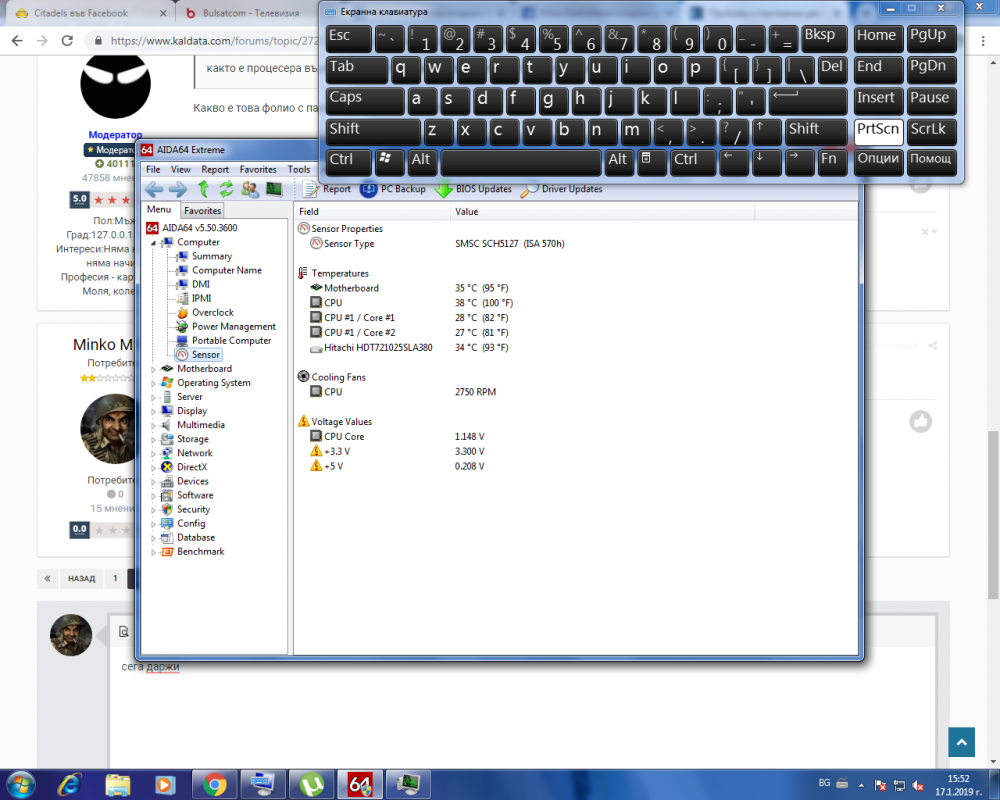Image resolution: width=1000 pixels, height=800 pixels.
Task: Open the monitor graph icon in AIDA64 toolbar
Action: pyautogui.click(x=274, y=189)
